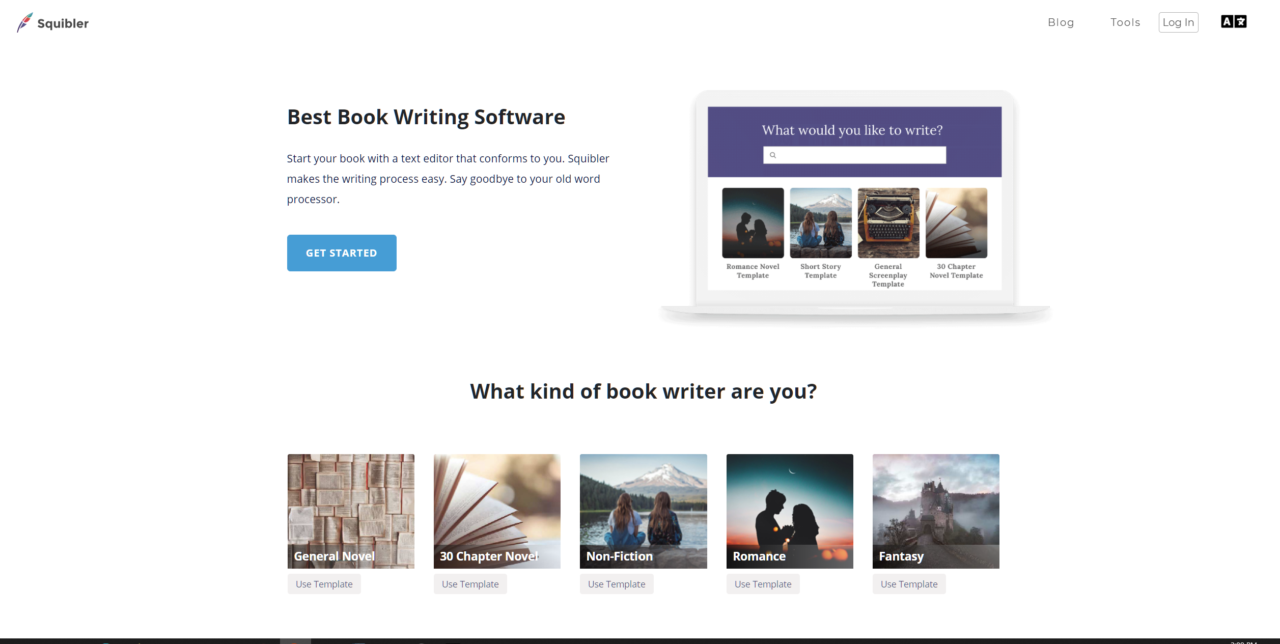Screen dimensions: 1280x644
Task: Use Template for Romance
Action: tap(763, 583)
